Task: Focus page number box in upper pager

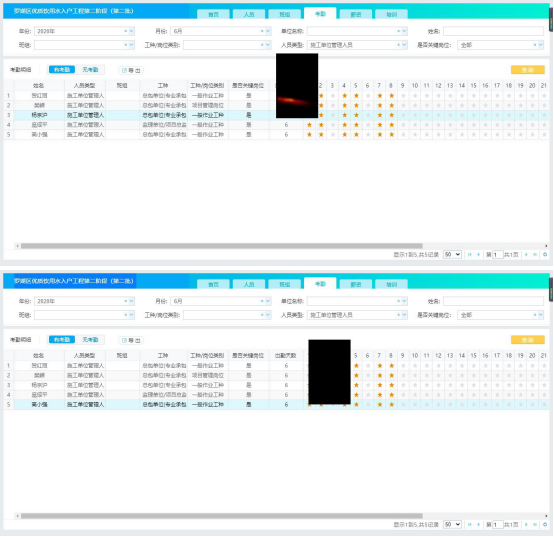Action: coord(497,254)
